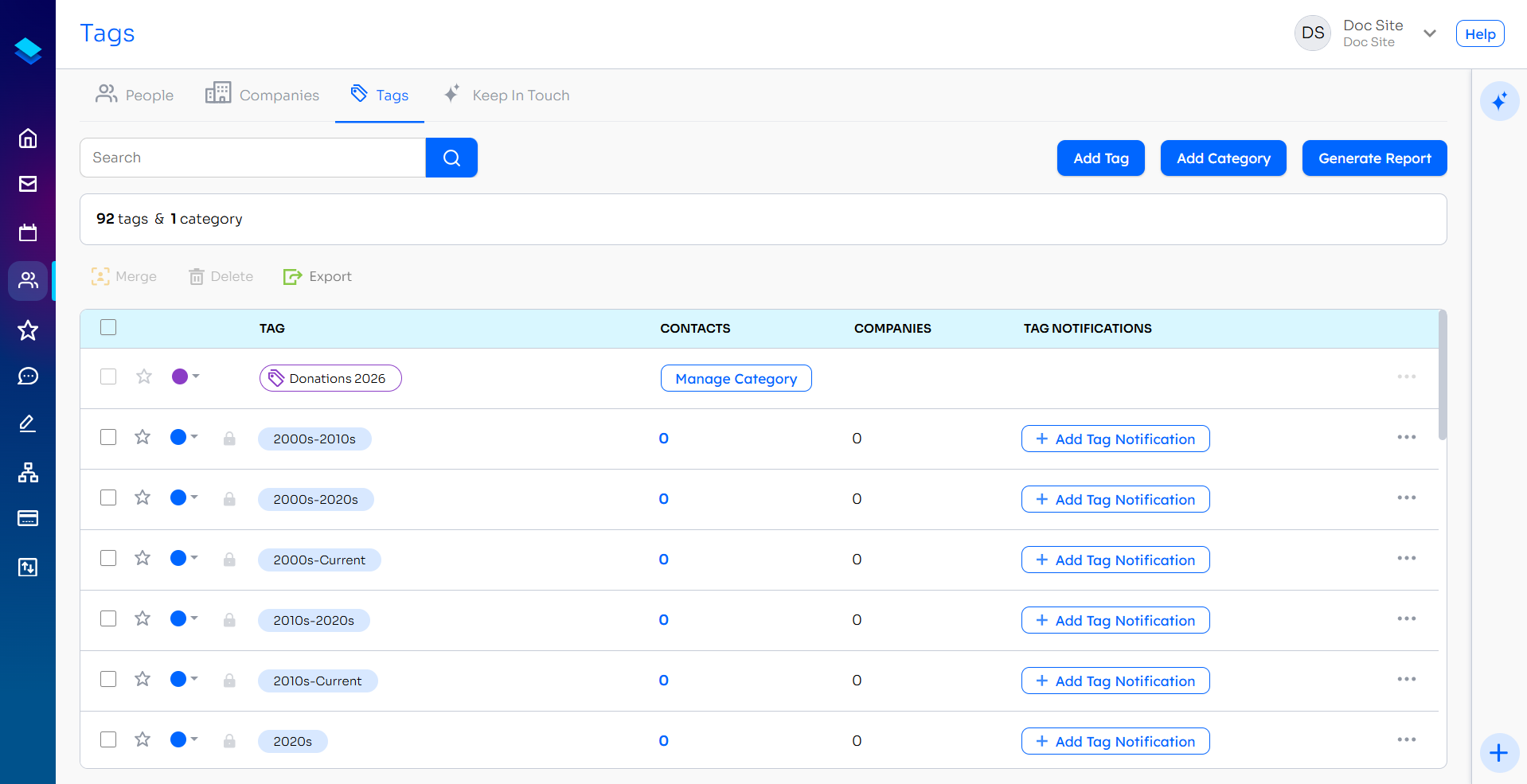1527x784 pixels.
Task: Switch to the Companies tab
Action: coord(262,95)
